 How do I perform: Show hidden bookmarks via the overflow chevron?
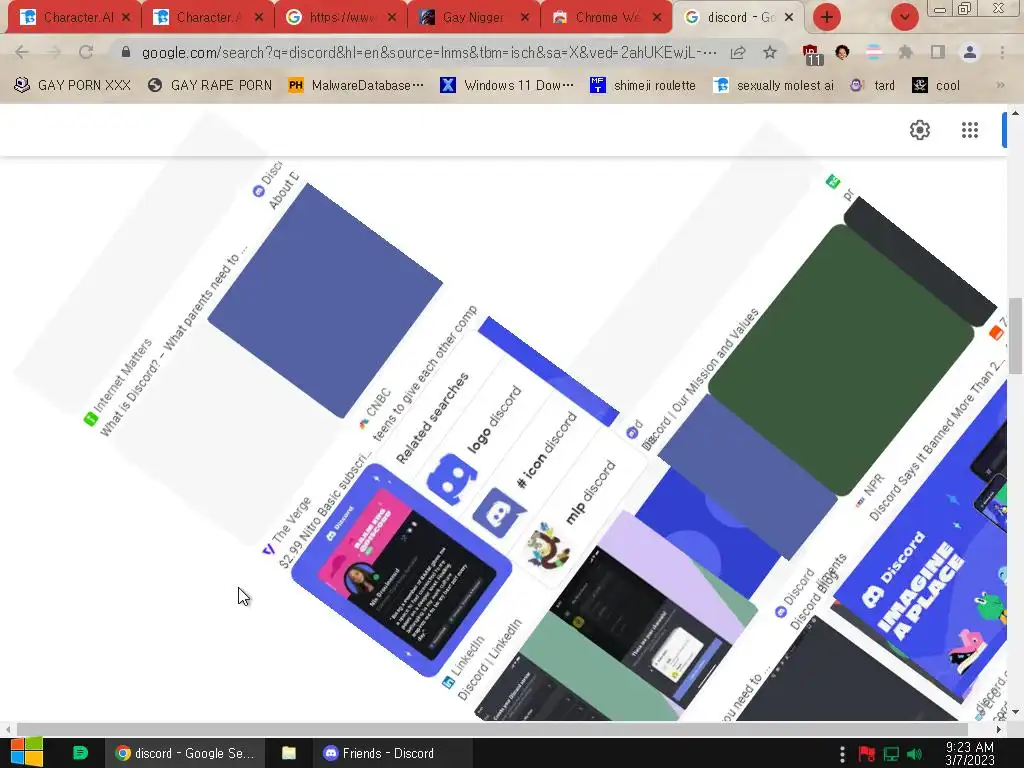click(1000, 85)
